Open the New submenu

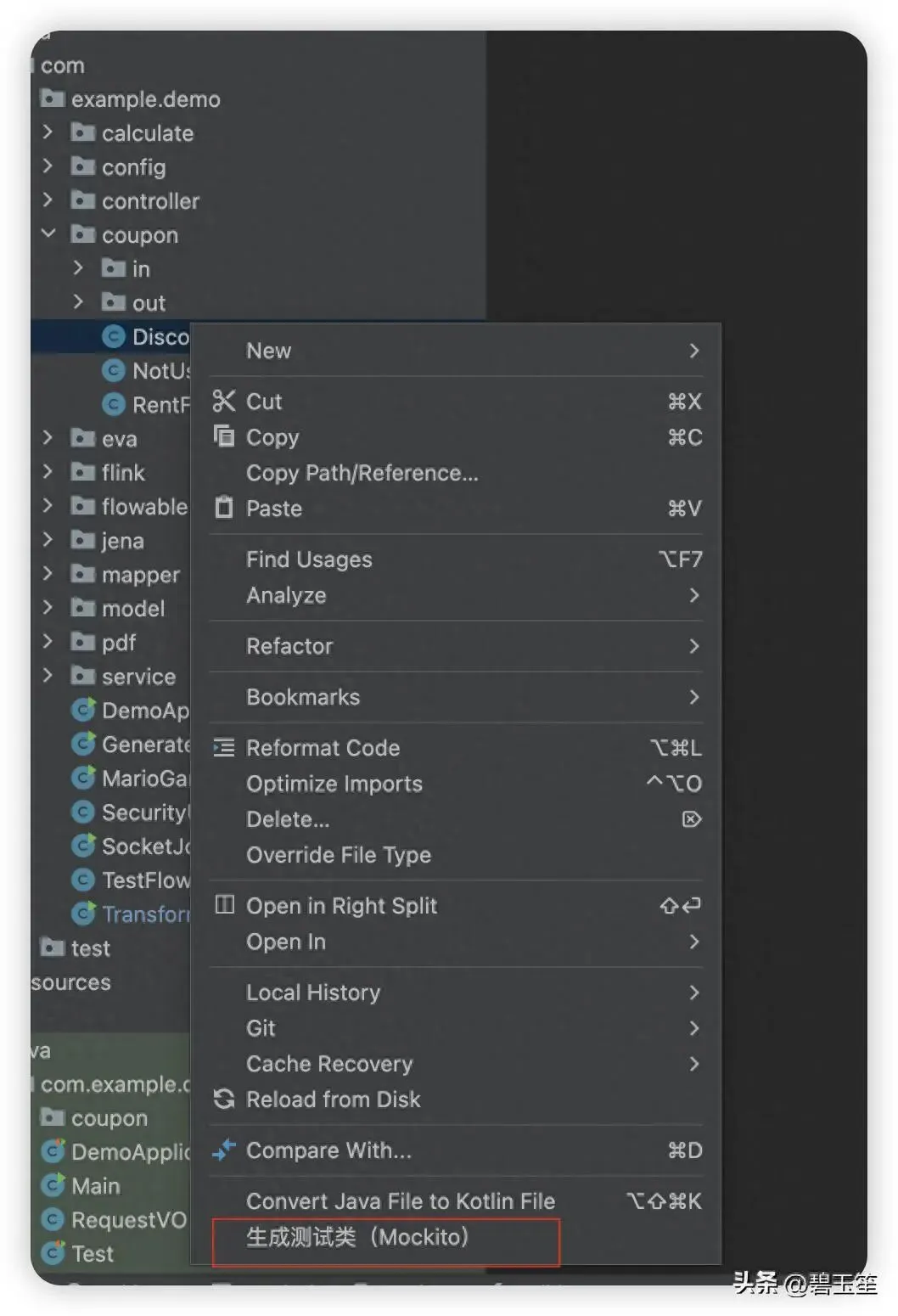tap(458, 351)
